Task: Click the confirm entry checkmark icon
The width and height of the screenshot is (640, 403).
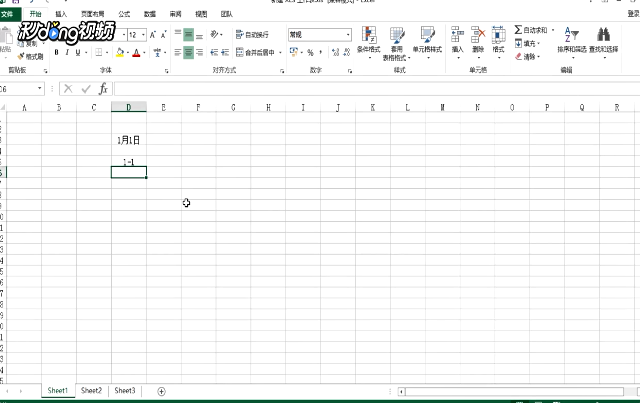Action: coord(86,89)
